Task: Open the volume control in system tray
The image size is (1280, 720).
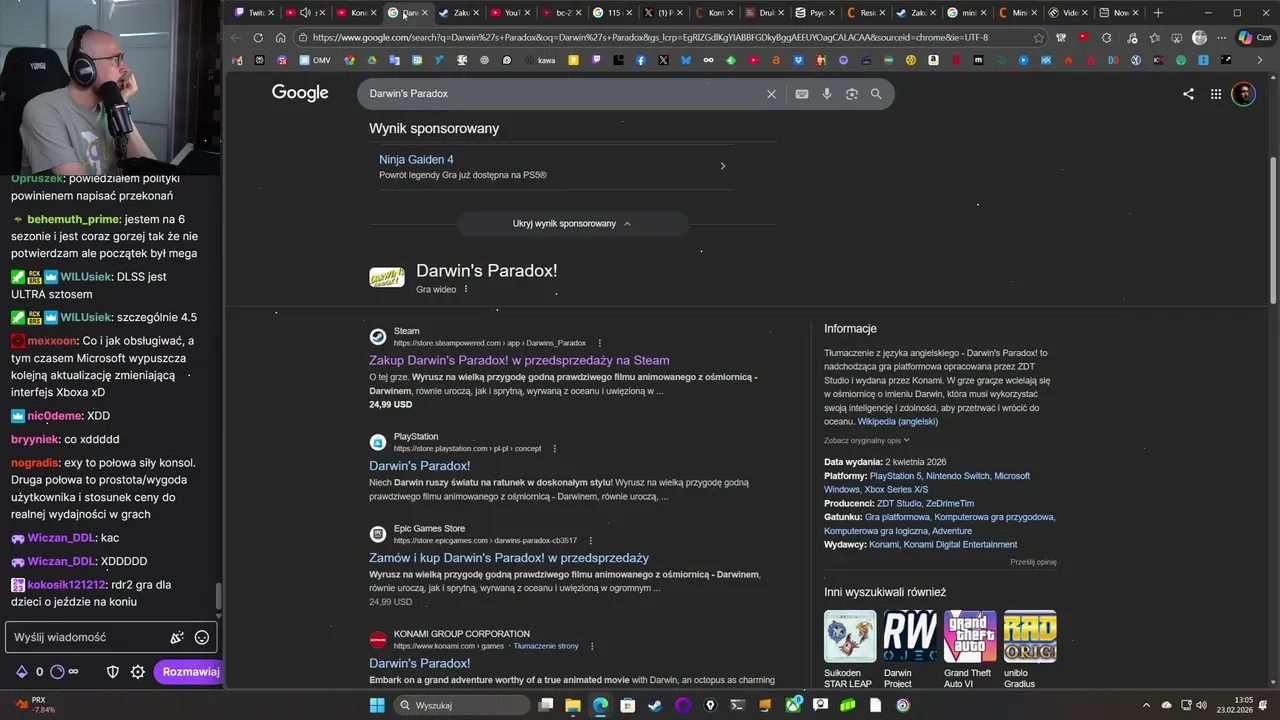Action: (1201, 705)
